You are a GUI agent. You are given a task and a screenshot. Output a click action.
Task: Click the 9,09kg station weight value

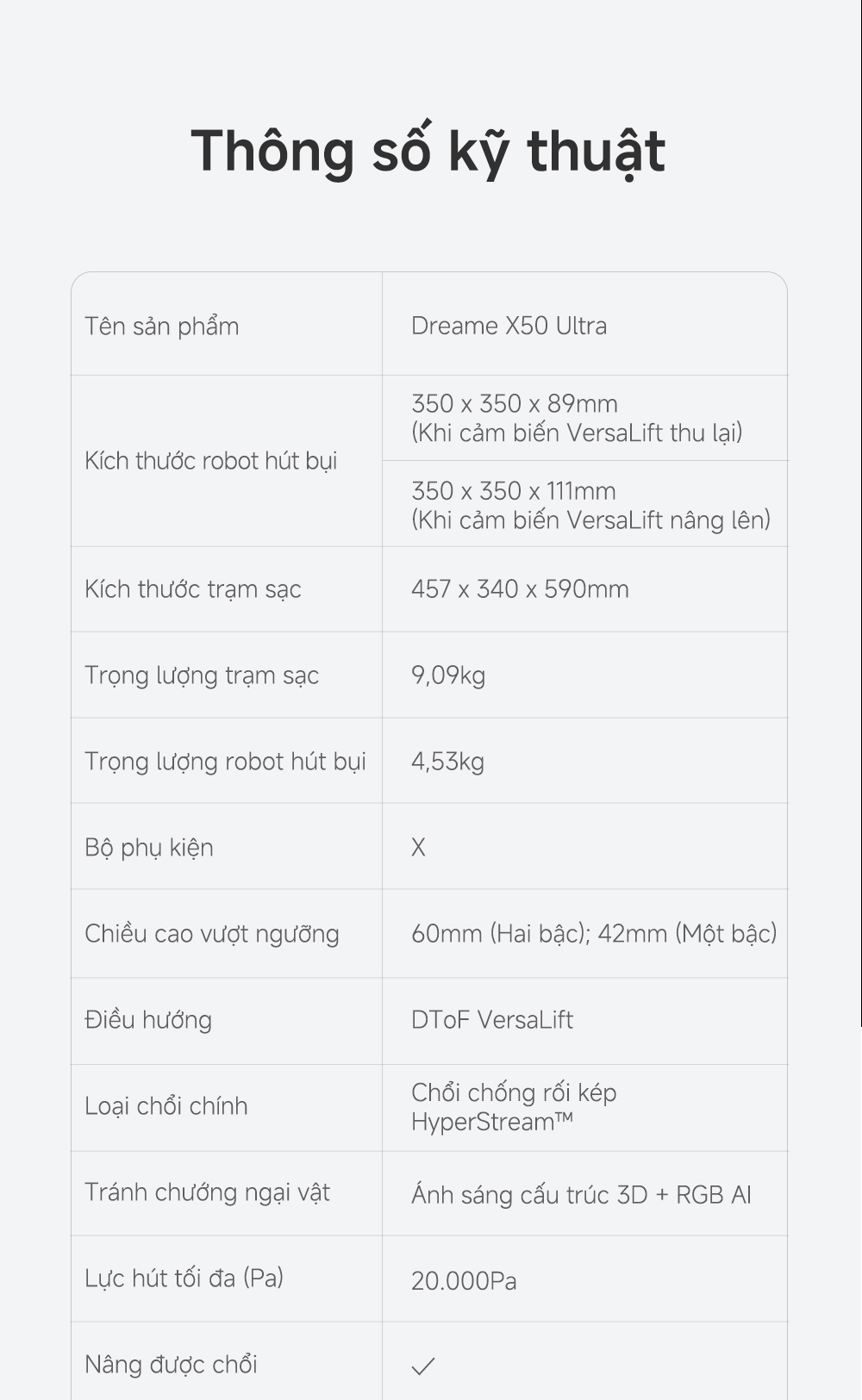pyautogui.click(x=448, y=675)
